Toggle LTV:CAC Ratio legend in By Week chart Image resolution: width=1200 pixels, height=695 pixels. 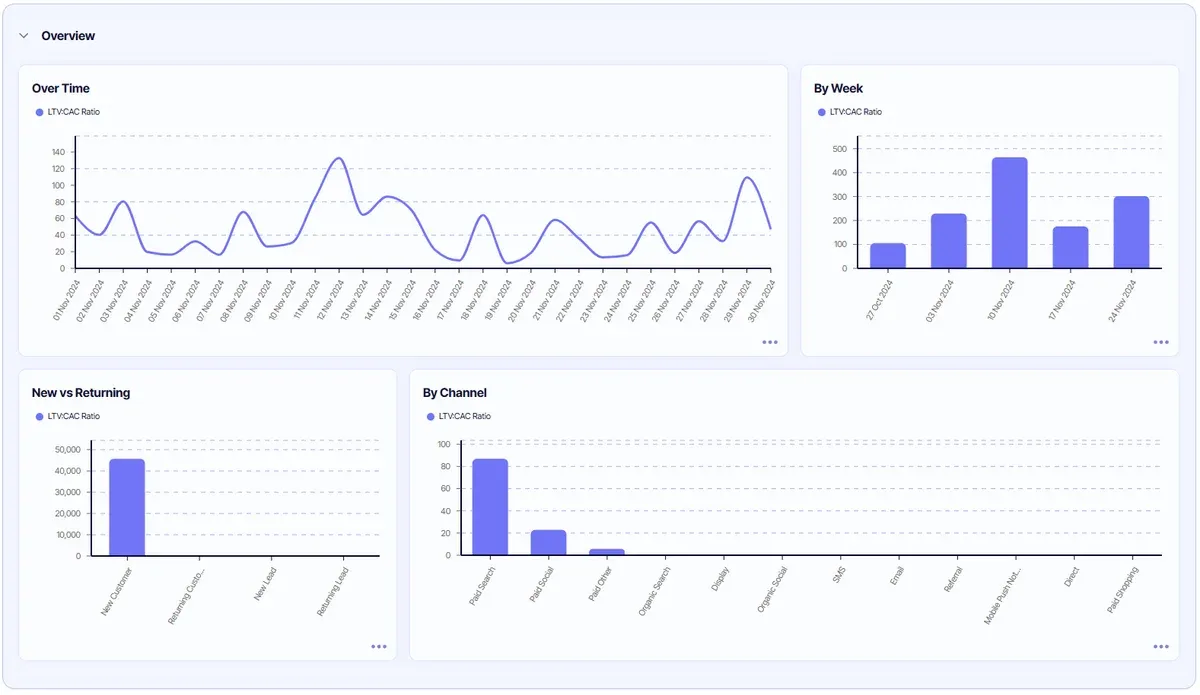(x=850, y=112)
